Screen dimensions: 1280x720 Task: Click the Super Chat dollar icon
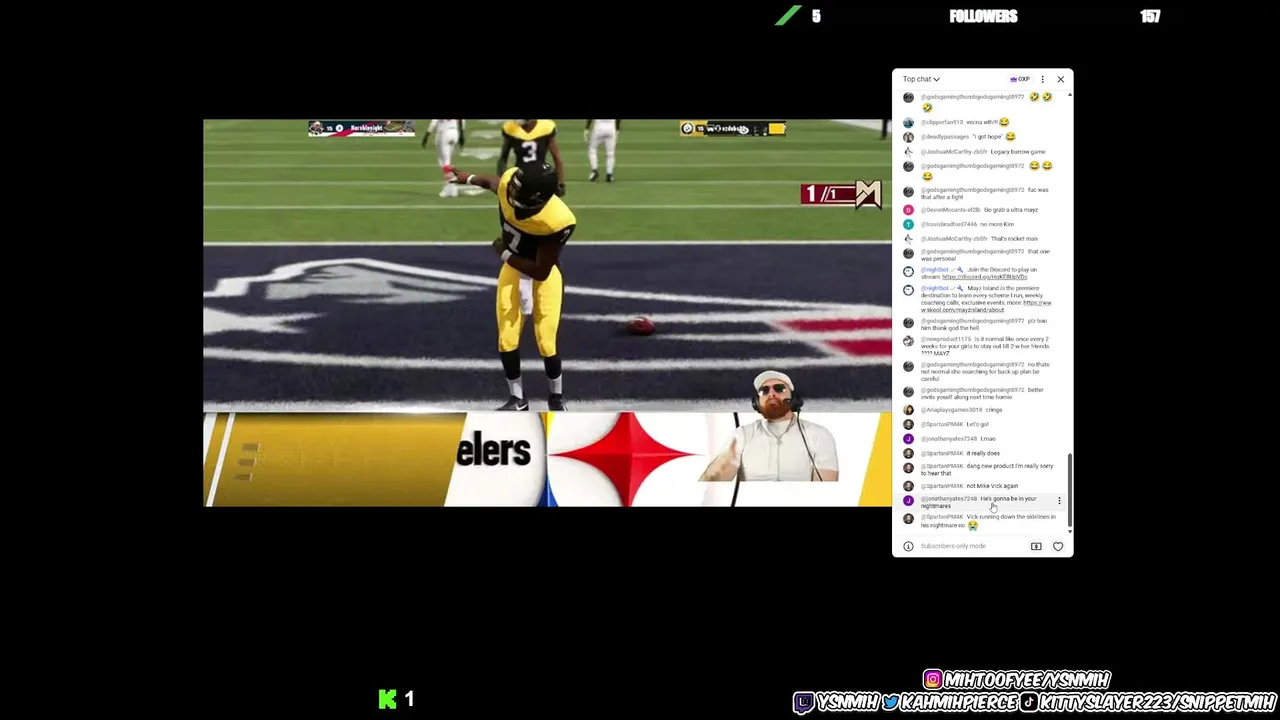point(1036,546)
